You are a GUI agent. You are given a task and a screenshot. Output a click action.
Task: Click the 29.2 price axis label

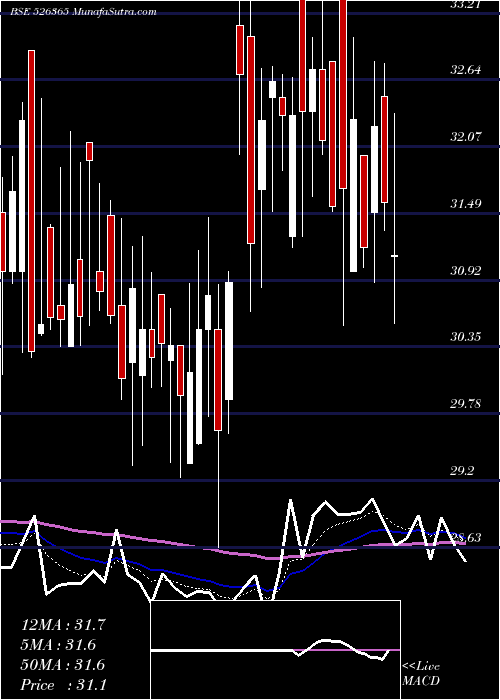point(462,471)
